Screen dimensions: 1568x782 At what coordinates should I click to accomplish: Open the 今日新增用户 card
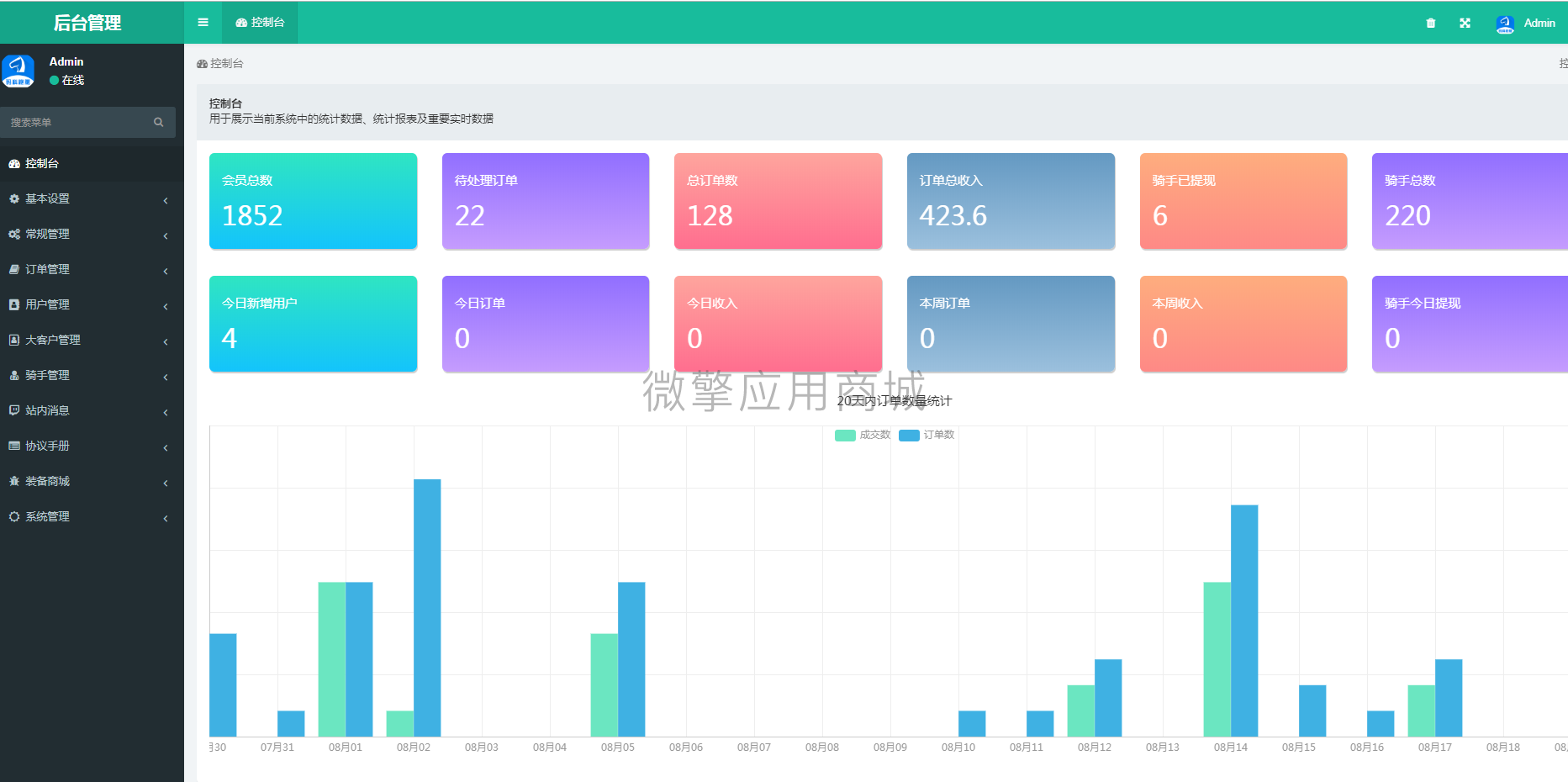point(313,324)
